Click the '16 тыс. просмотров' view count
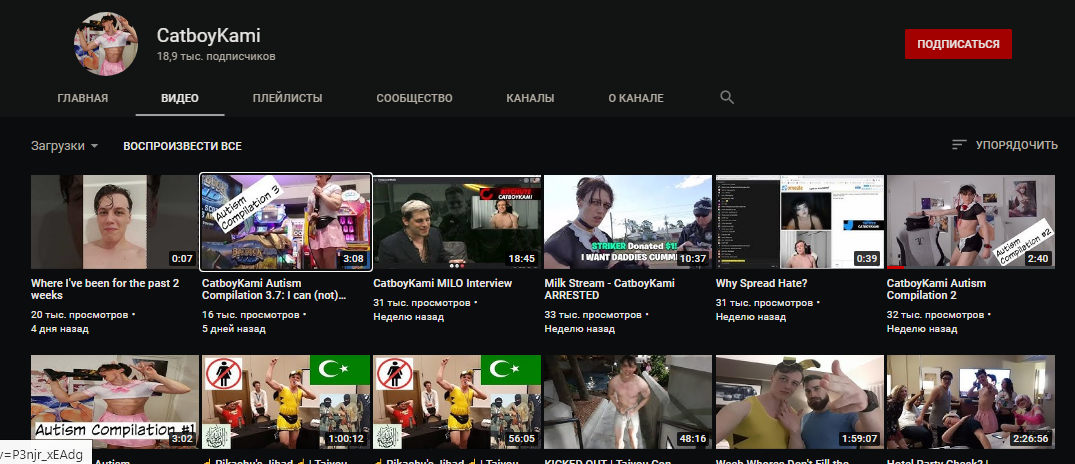The height and width of the screenshot is (464, 1075). [250, 315]
